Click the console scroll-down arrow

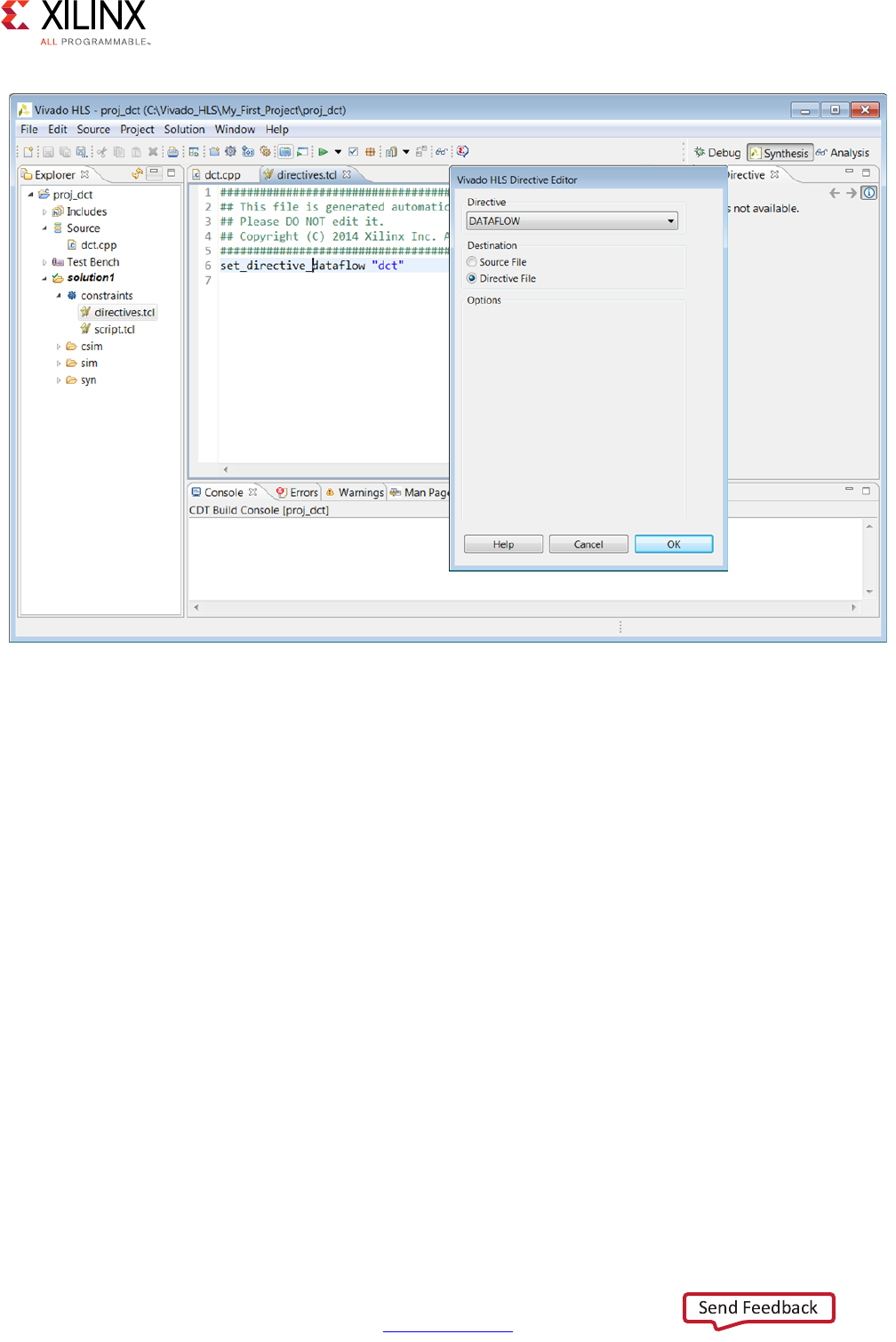coord(869,591)
